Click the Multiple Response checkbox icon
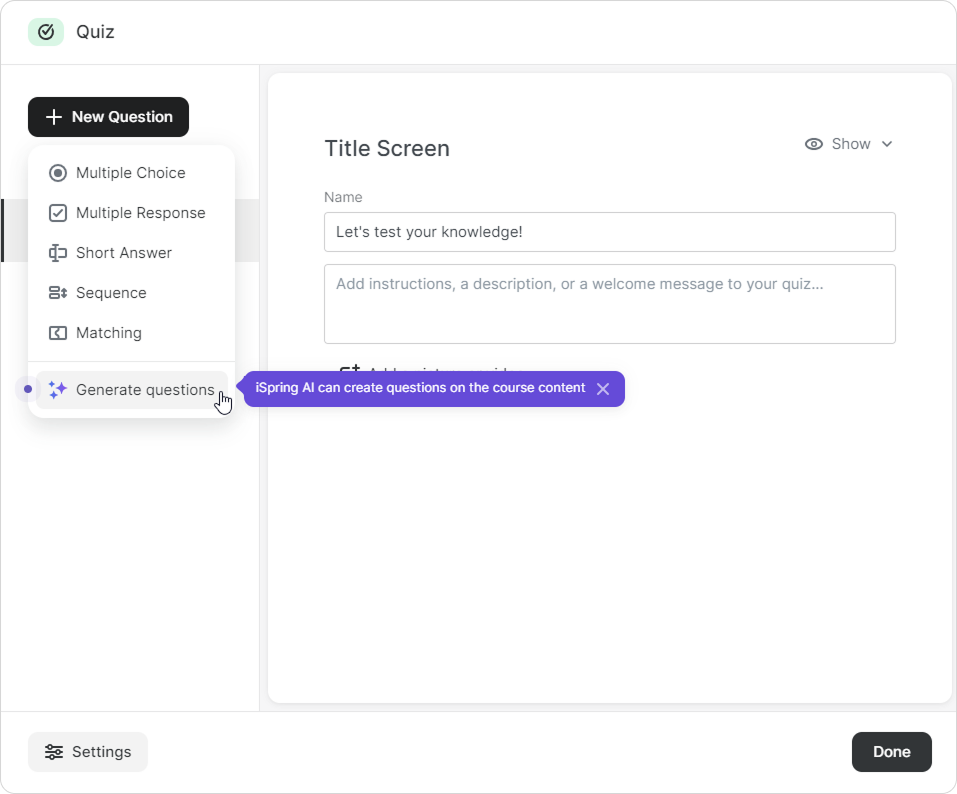The height and width of the screenshot is (794, 957). 58,213
